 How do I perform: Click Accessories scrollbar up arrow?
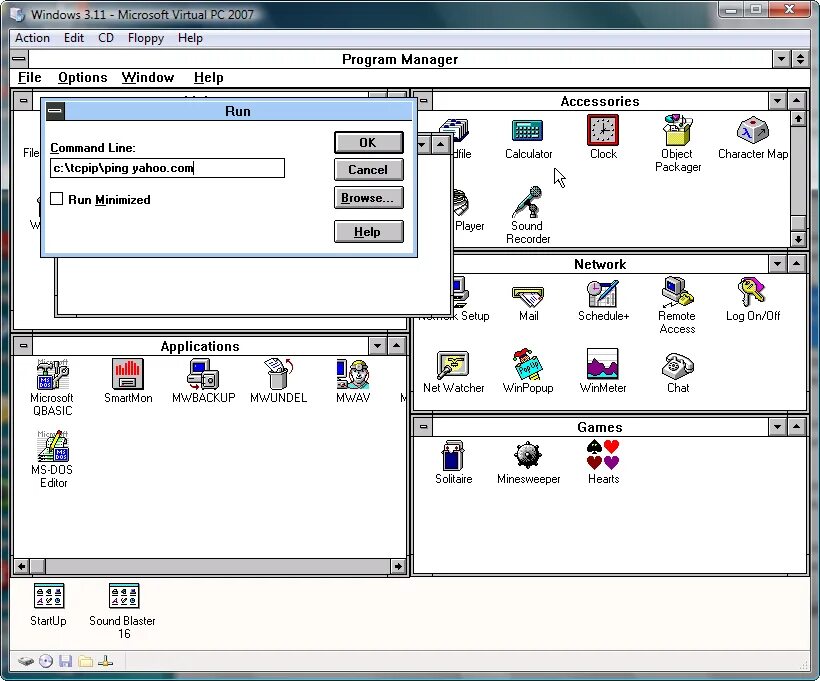(798, 119)
